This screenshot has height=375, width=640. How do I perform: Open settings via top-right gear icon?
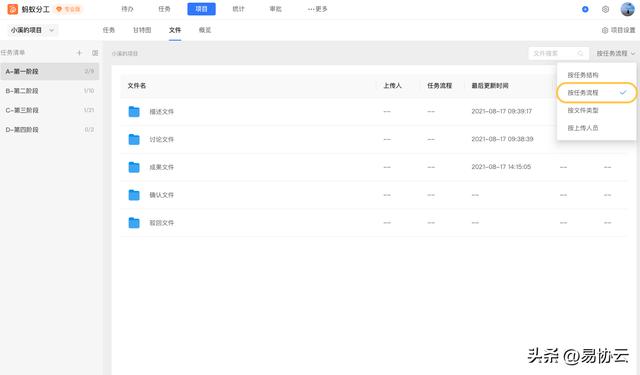605,9
